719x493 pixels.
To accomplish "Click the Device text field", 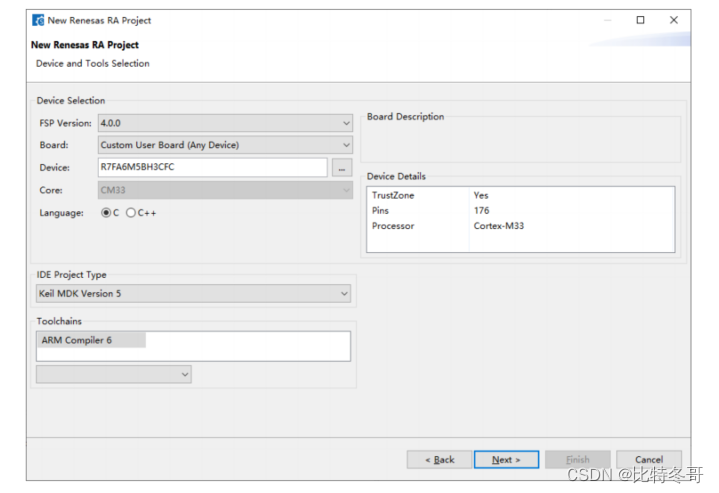I will point(213,167).
